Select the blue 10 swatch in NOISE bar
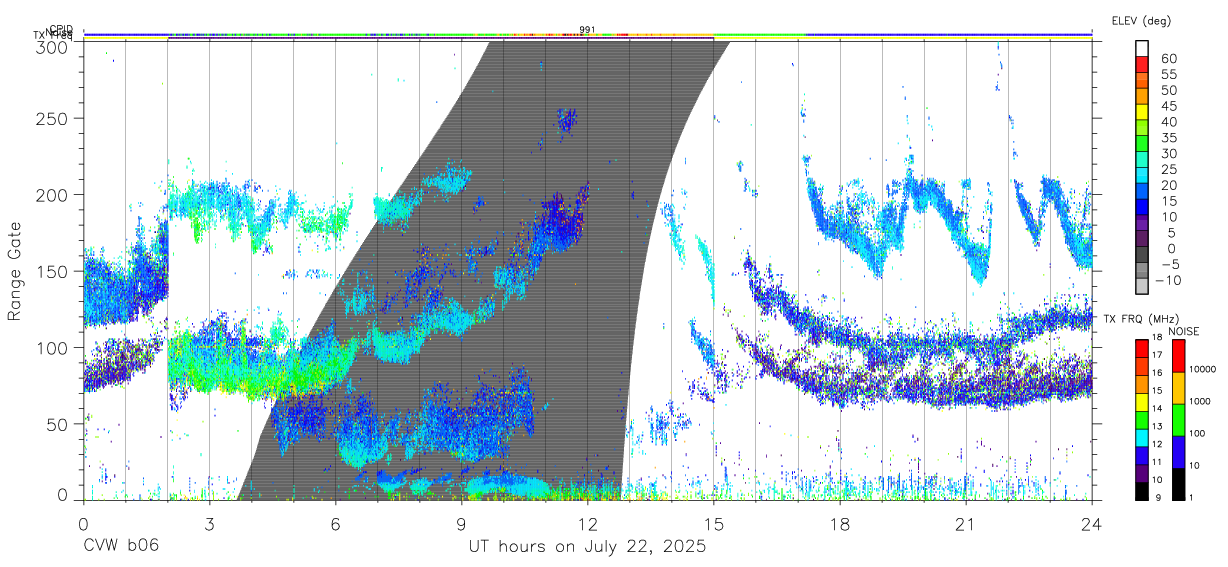 point(1179,452)
